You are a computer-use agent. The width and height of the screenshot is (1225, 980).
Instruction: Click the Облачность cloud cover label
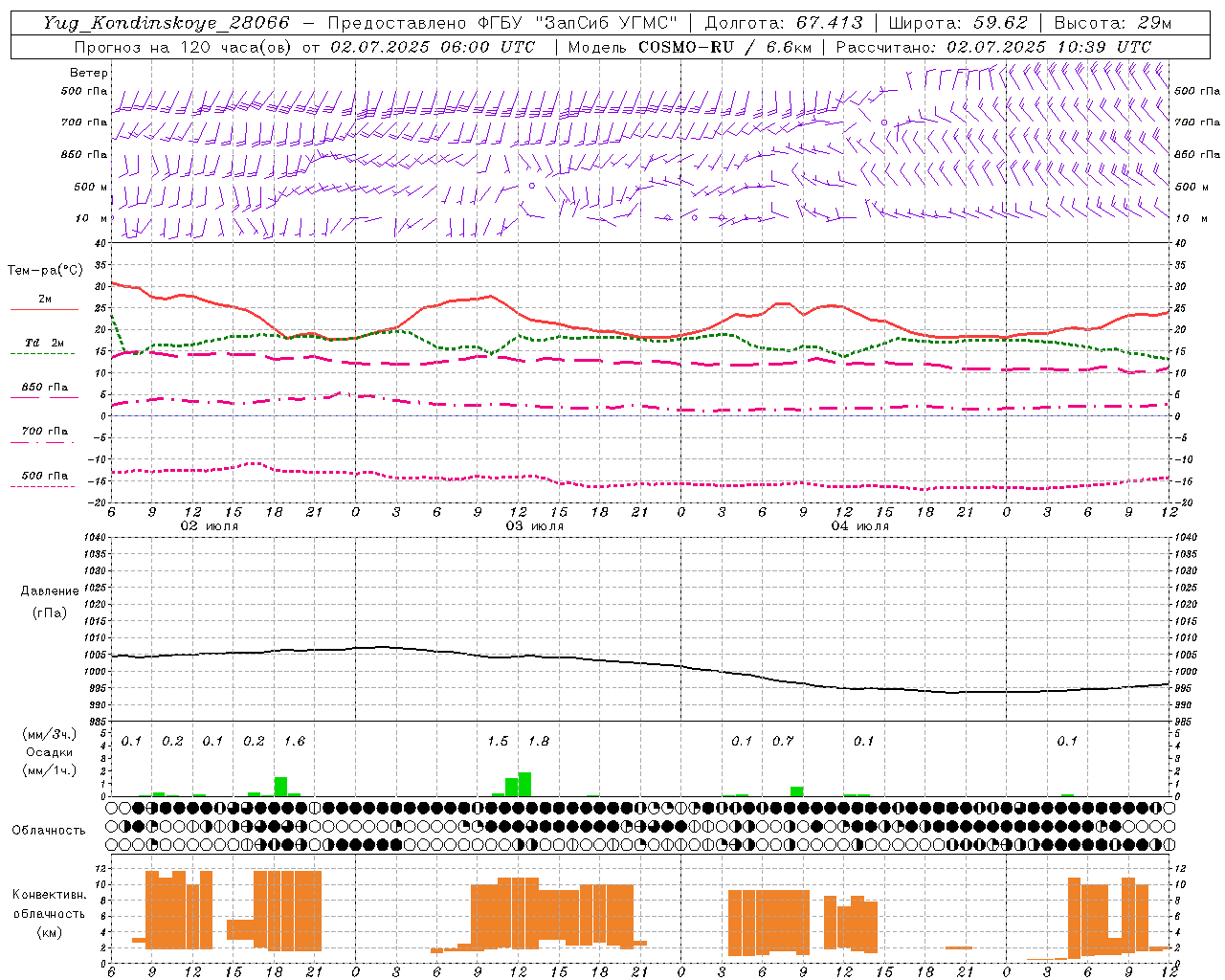(x=49, y=830)
